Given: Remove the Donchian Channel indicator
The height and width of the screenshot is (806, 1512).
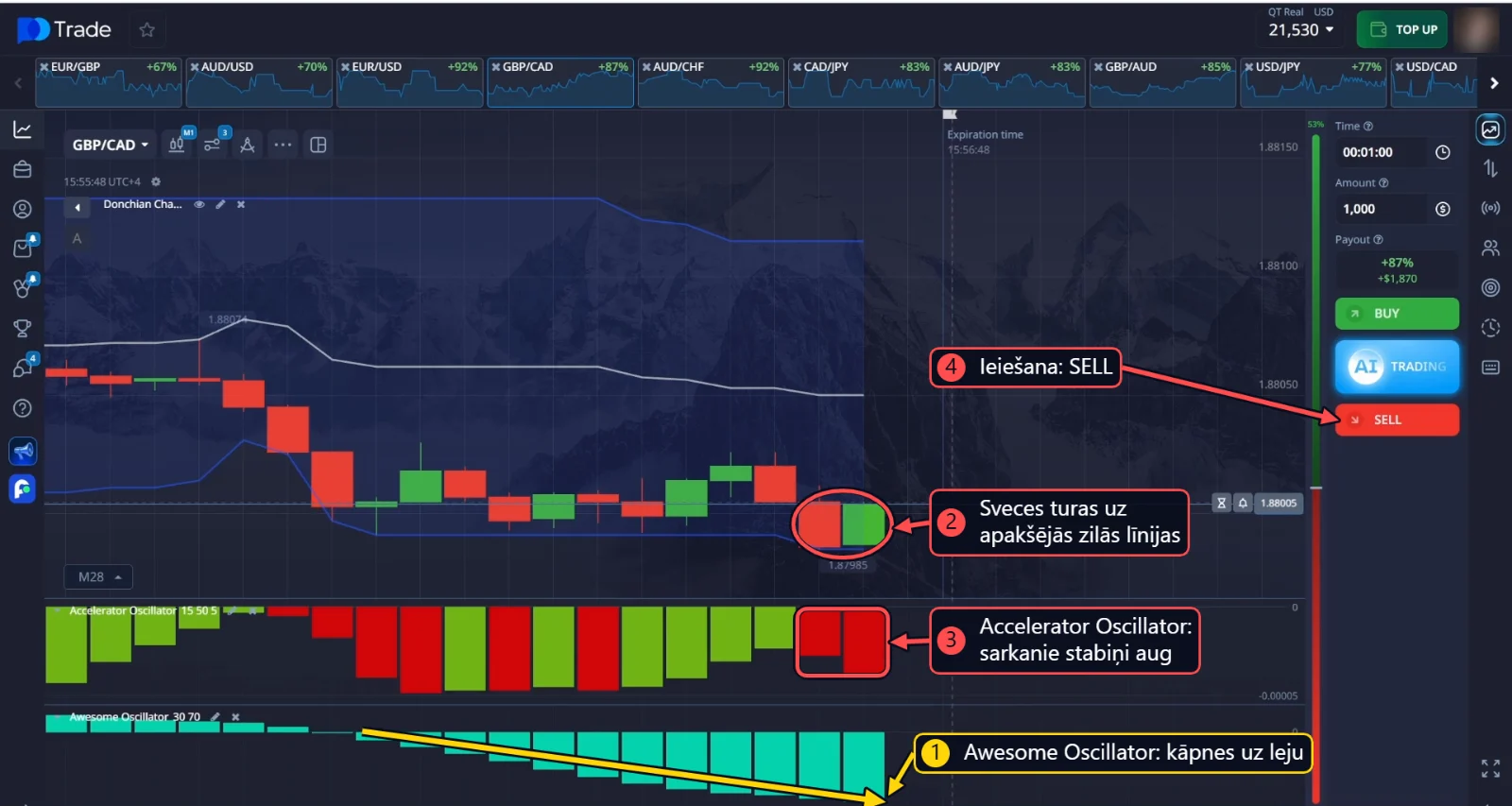Looking at the screenshot, I should pyautogui.click(x=241, y=204).
